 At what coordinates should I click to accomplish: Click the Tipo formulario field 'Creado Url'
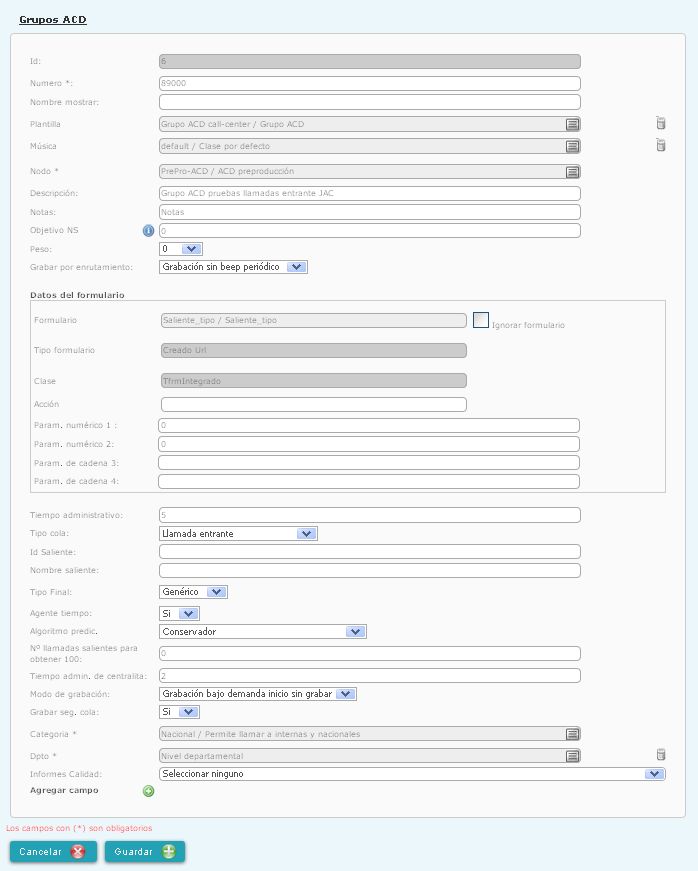coord(314,351)
